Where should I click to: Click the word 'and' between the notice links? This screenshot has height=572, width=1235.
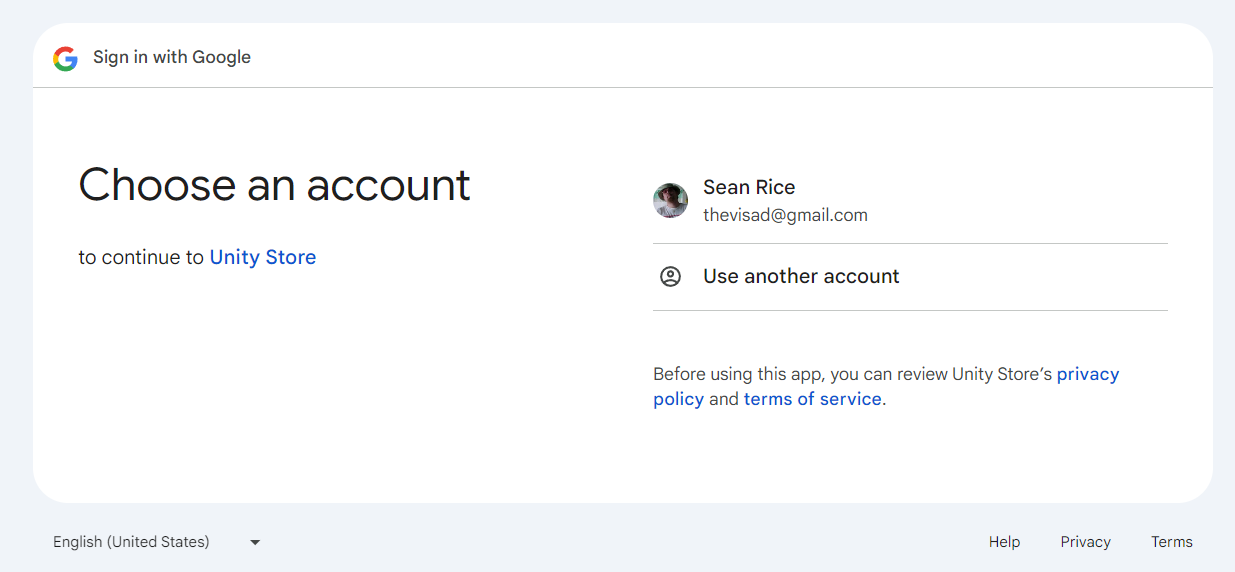click(724, 399)
